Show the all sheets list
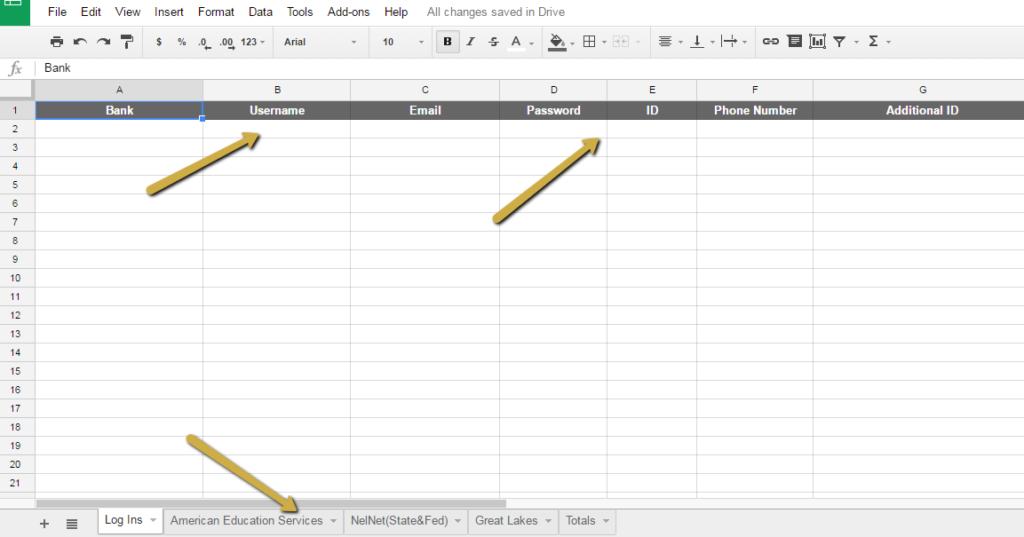1024x537 pixels. tap(72, 524)
